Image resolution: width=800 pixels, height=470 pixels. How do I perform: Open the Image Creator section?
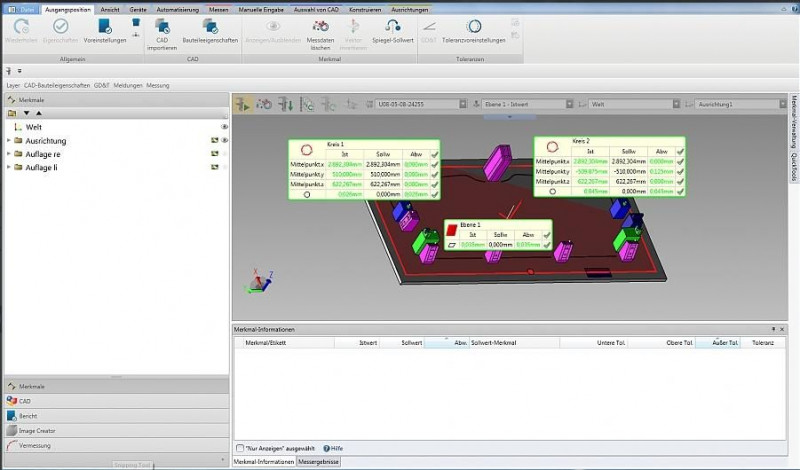click(x=116, y=431)
